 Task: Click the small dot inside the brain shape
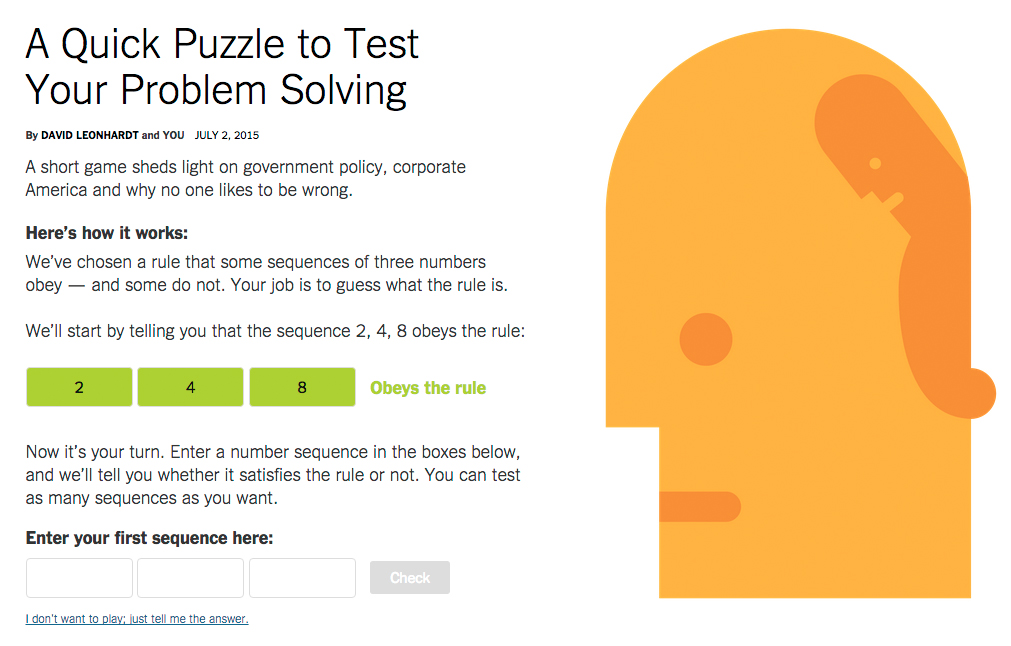[x=875, y=163]
